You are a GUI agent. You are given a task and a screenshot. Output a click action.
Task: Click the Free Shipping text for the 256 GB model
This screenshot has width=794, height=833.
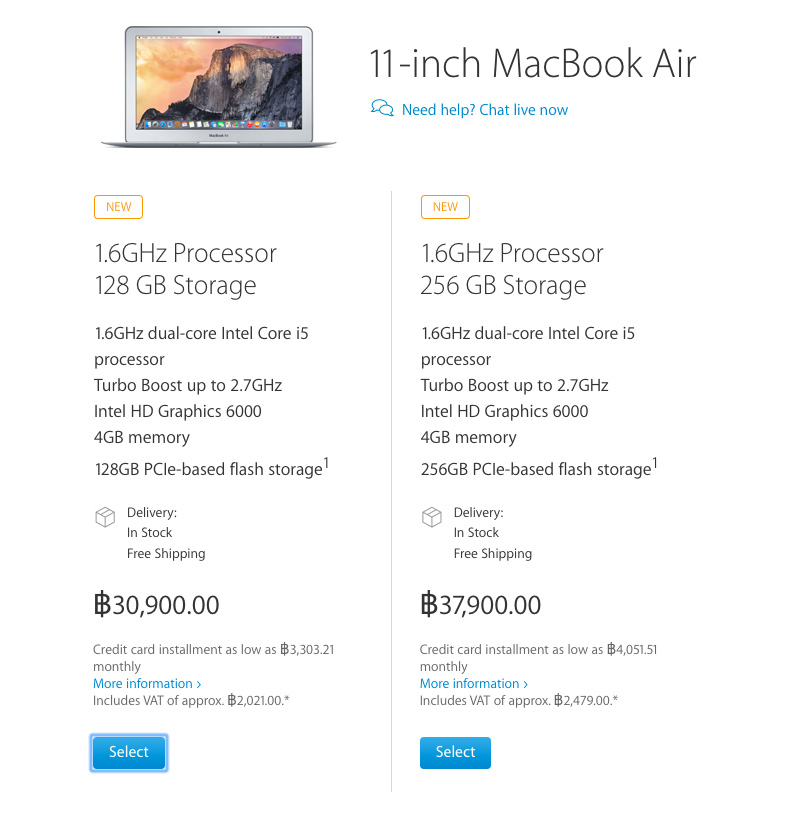click(492, 553)
